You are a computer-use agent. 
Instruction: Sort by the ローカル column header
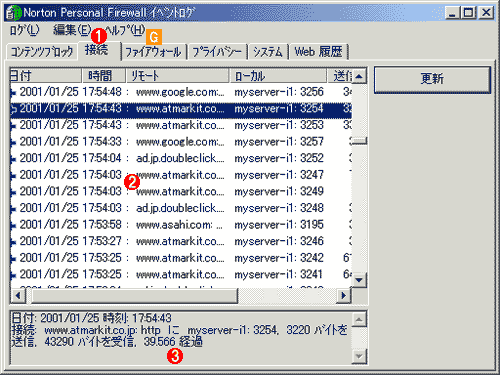pyautogui.click(x=278, y=76)
